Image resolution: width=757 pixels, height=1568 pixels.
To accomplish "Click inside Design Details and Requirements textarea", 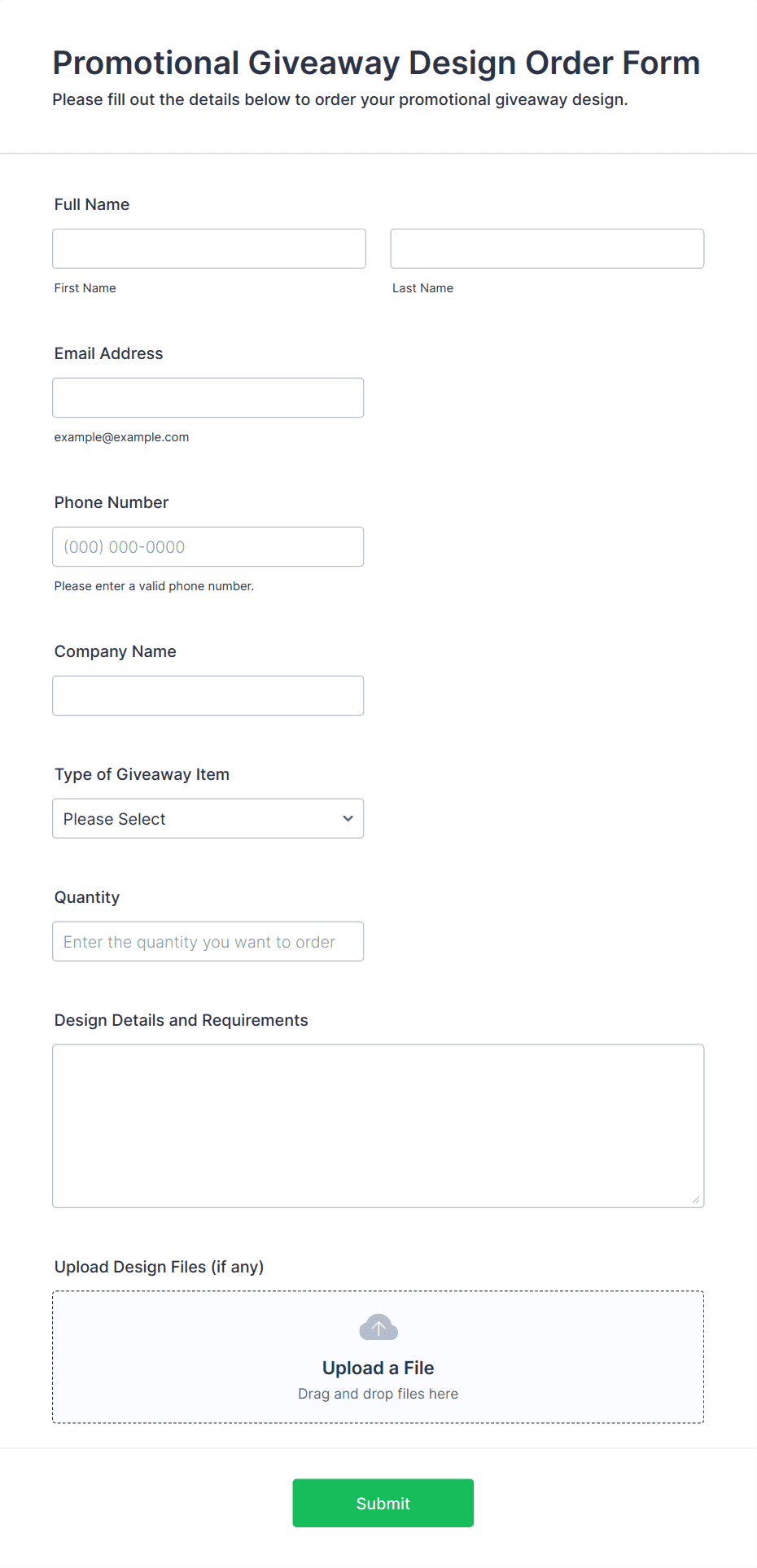I will [x=378, y=1126].
